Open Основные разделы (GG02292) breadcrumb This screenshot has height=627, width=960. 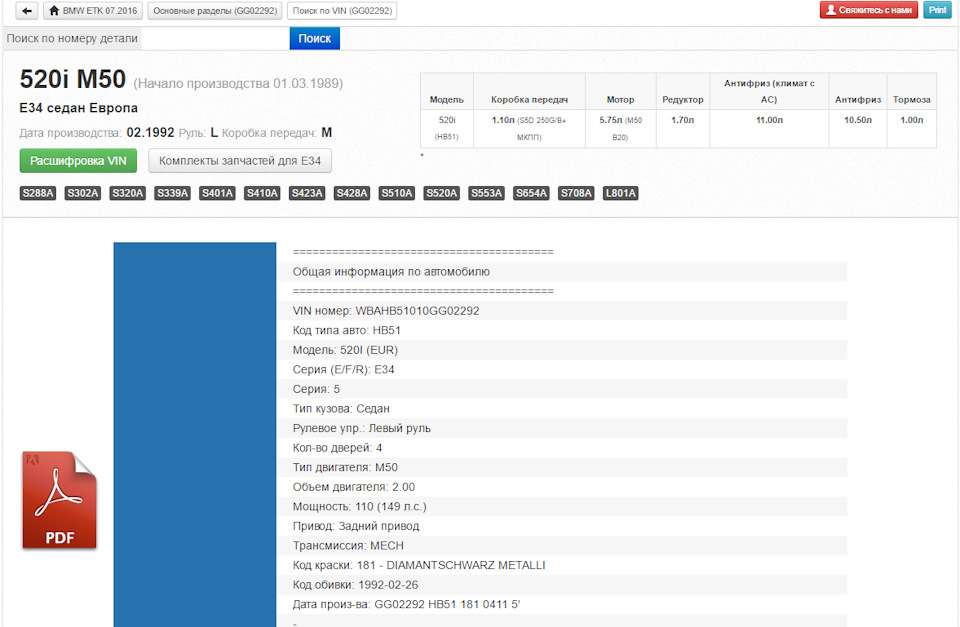(215, 11)
